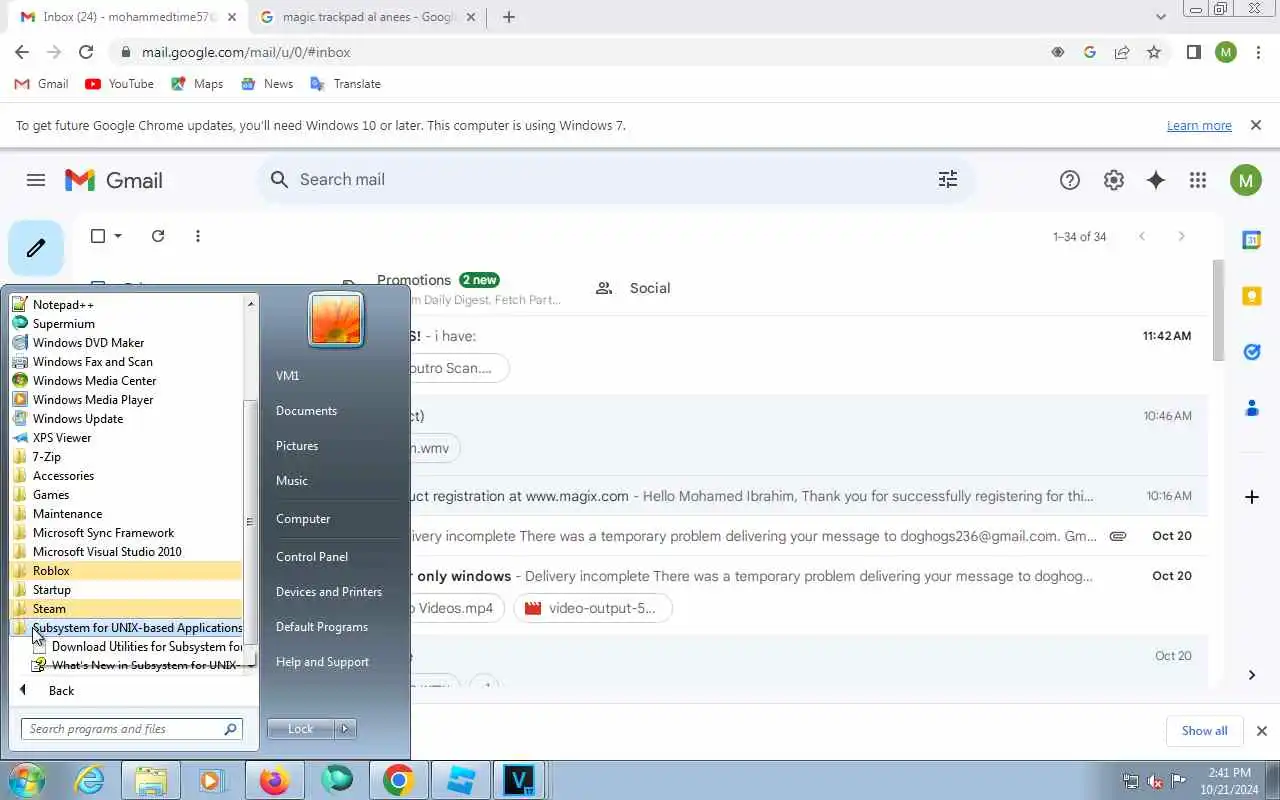The height and width of the screenshot is (800, 1280).
Task: Click Learn more link in update bar
Action: tap(1199, 126)
